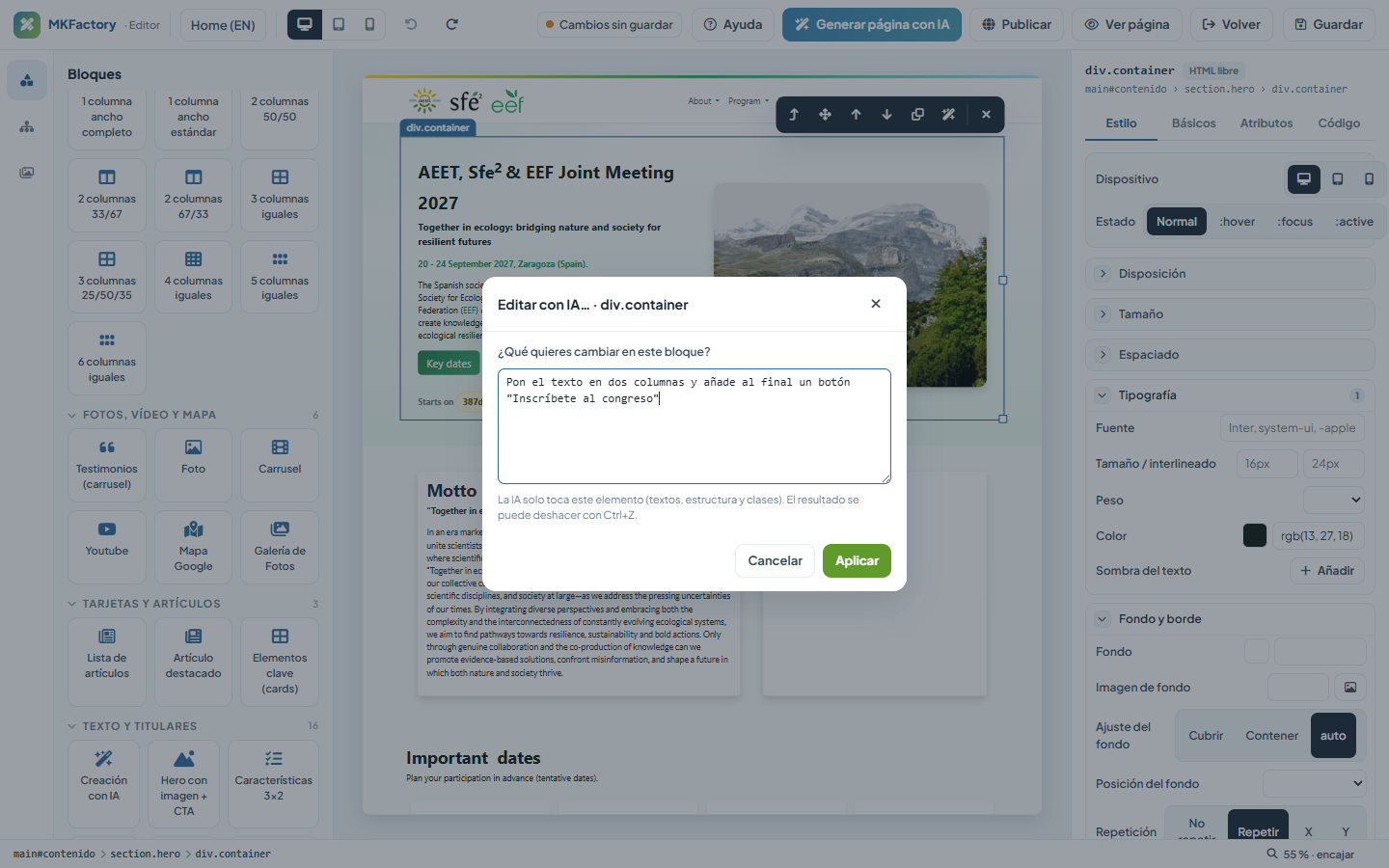1389x868 pixels.
Task: Add the Youtube block
Action: pos(107,547)
